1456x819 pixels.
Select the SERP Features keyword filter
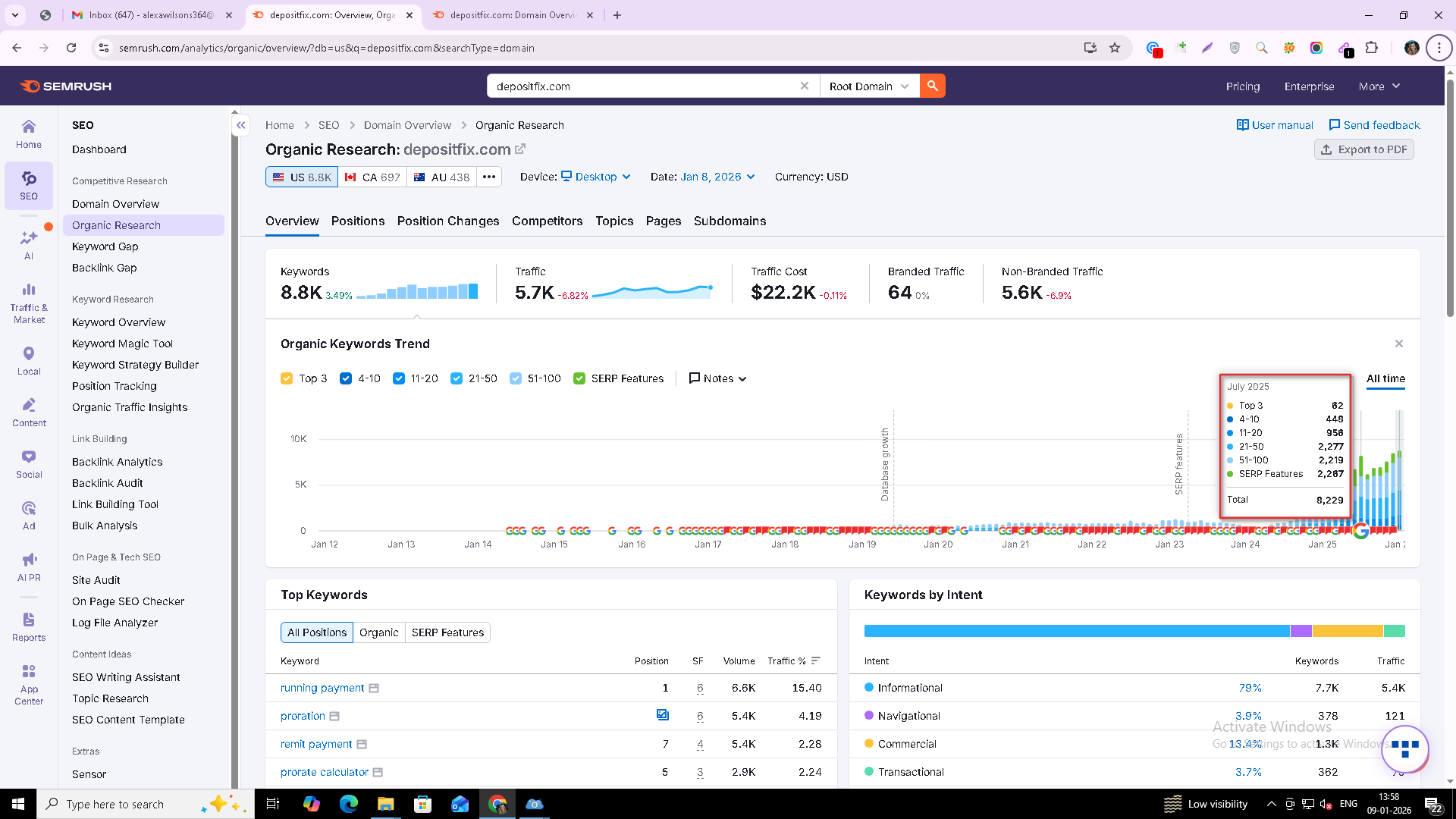(x=447, y=632)
